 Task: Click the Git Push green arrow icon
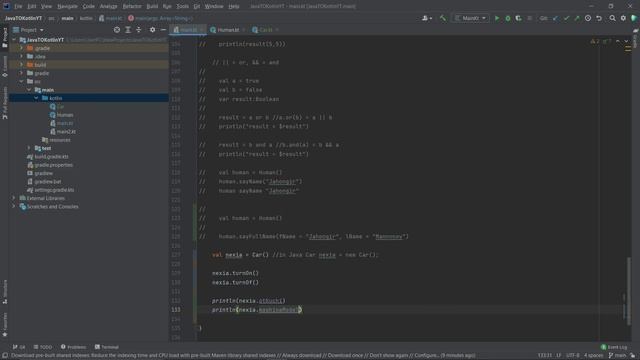(x=577, y=18)
